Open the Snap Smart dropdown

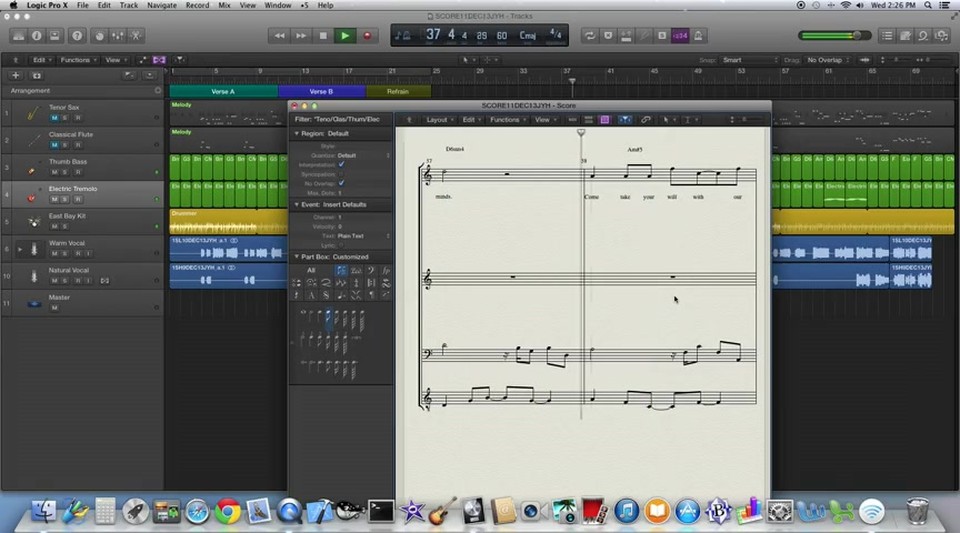[x=750, y=60]
